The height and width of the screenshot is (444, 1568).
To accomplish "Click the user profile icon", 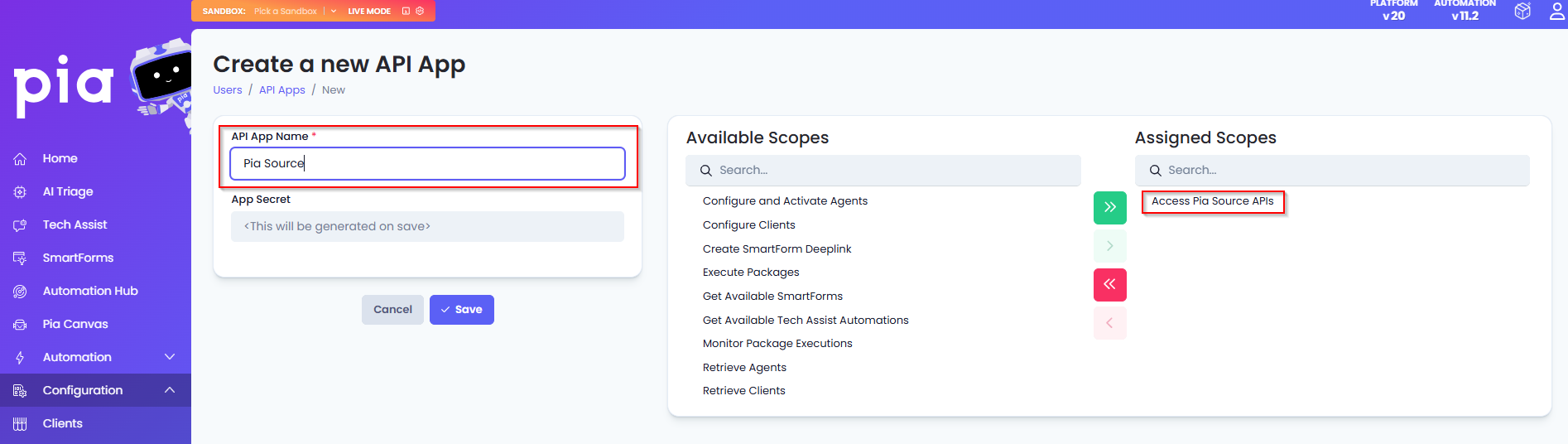I will point(1557,11).
